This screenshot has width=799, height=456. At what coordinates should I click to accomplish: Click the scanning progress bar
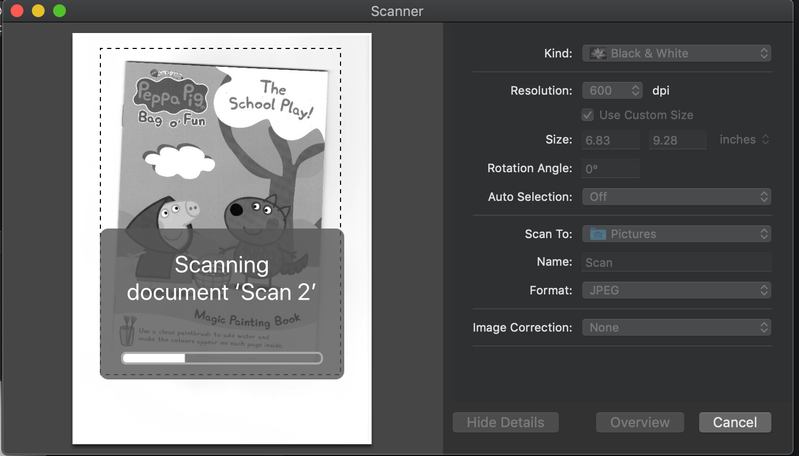[222, 358]
